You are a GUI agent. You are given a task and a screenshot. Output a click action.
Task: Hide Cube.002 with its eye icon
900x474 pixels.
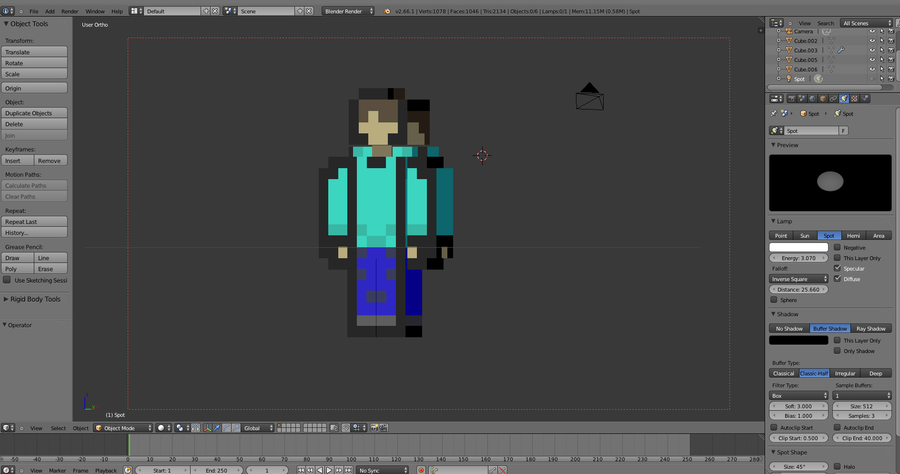point(872,41)
